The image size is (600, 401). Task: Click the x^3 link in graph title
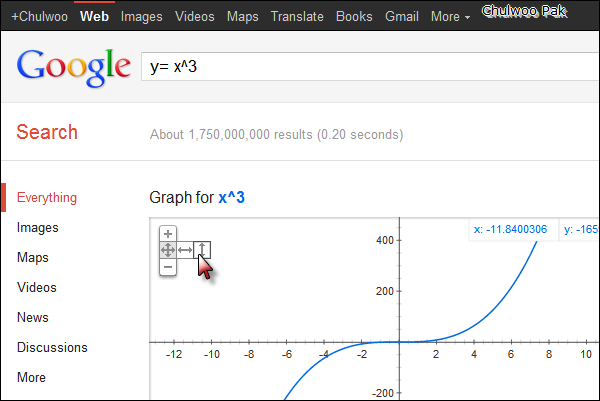point(231,198)
